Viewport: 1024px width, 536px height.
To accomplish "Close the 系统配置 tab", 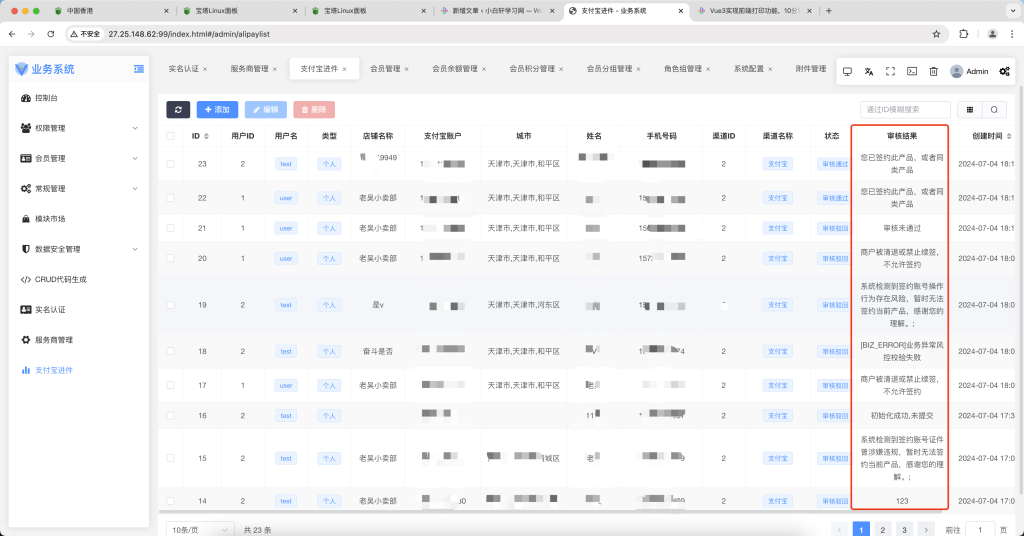I will (770, 69).
